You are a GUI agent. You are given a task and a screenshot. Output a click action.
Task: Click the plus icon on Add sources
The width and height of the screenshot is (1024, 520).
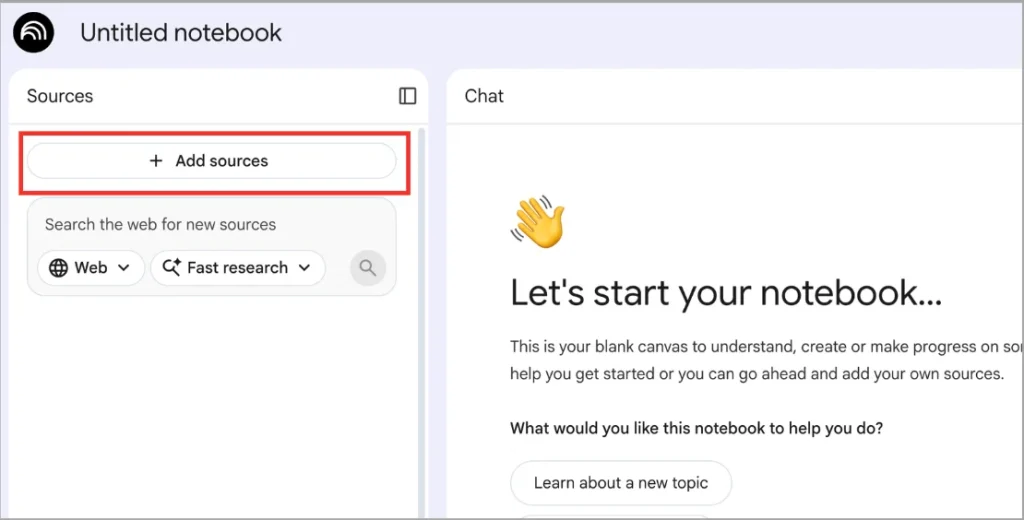click(x=155, y=161)
